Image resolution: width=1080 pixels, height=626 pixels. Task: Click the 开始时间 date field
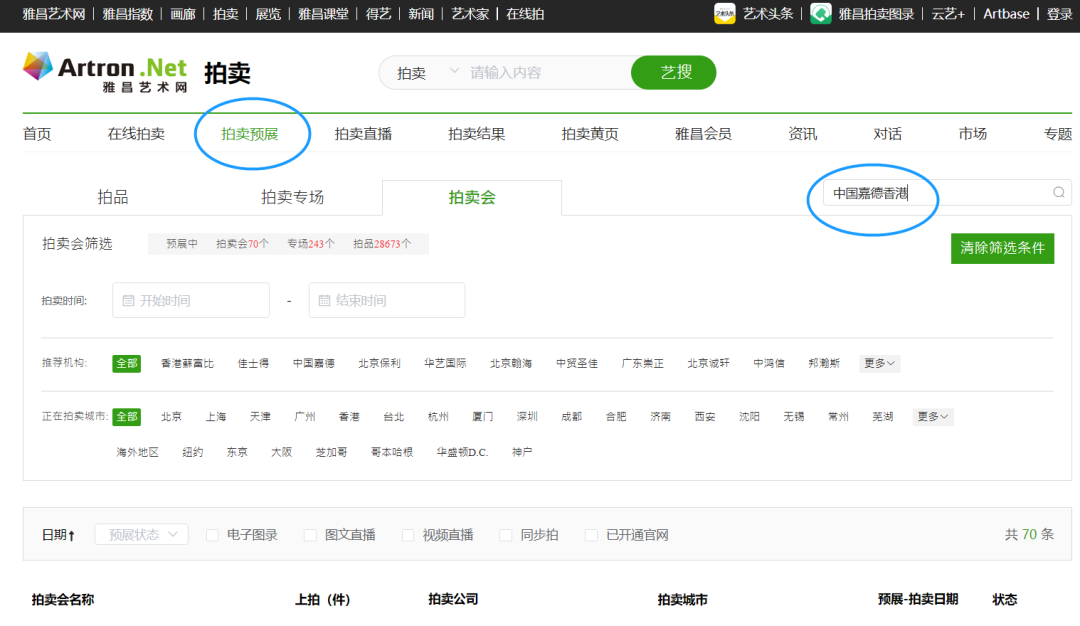pyautogui.click(x=191, y=300)
